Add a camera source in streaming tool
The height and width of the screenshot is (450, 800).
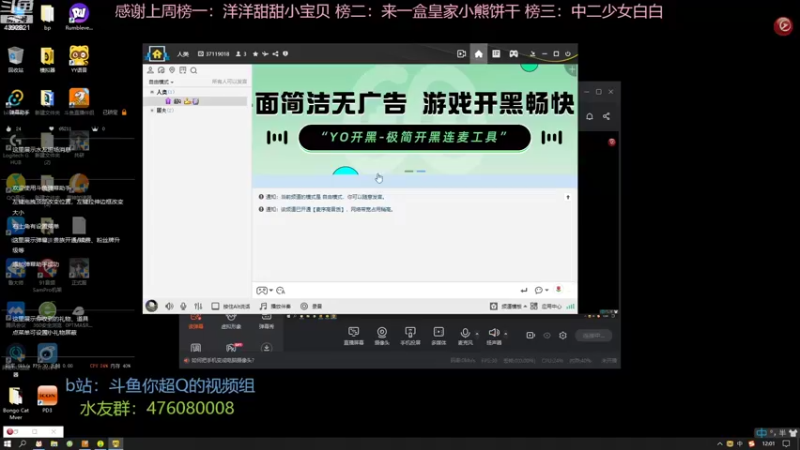[x=382, y=336]
